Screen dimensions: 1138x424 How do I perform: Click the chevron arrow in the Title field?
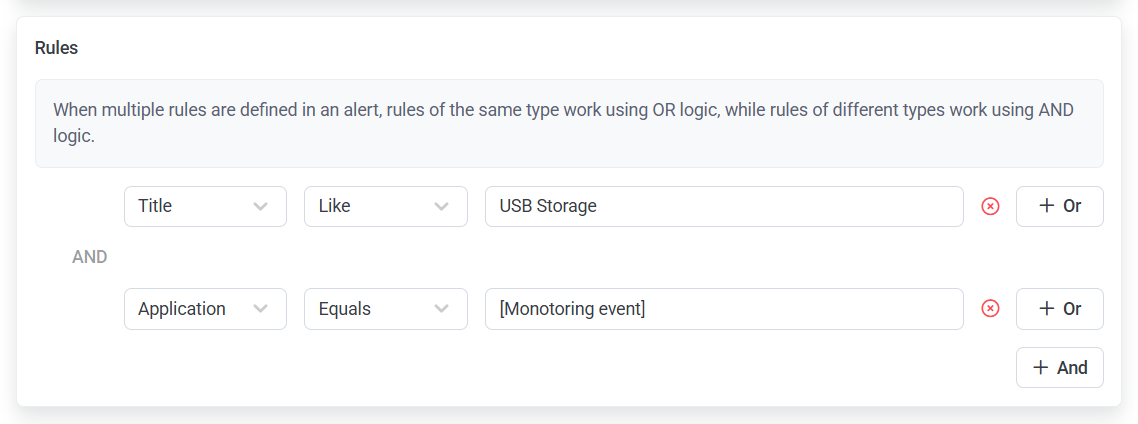click(x=261, y=206)
